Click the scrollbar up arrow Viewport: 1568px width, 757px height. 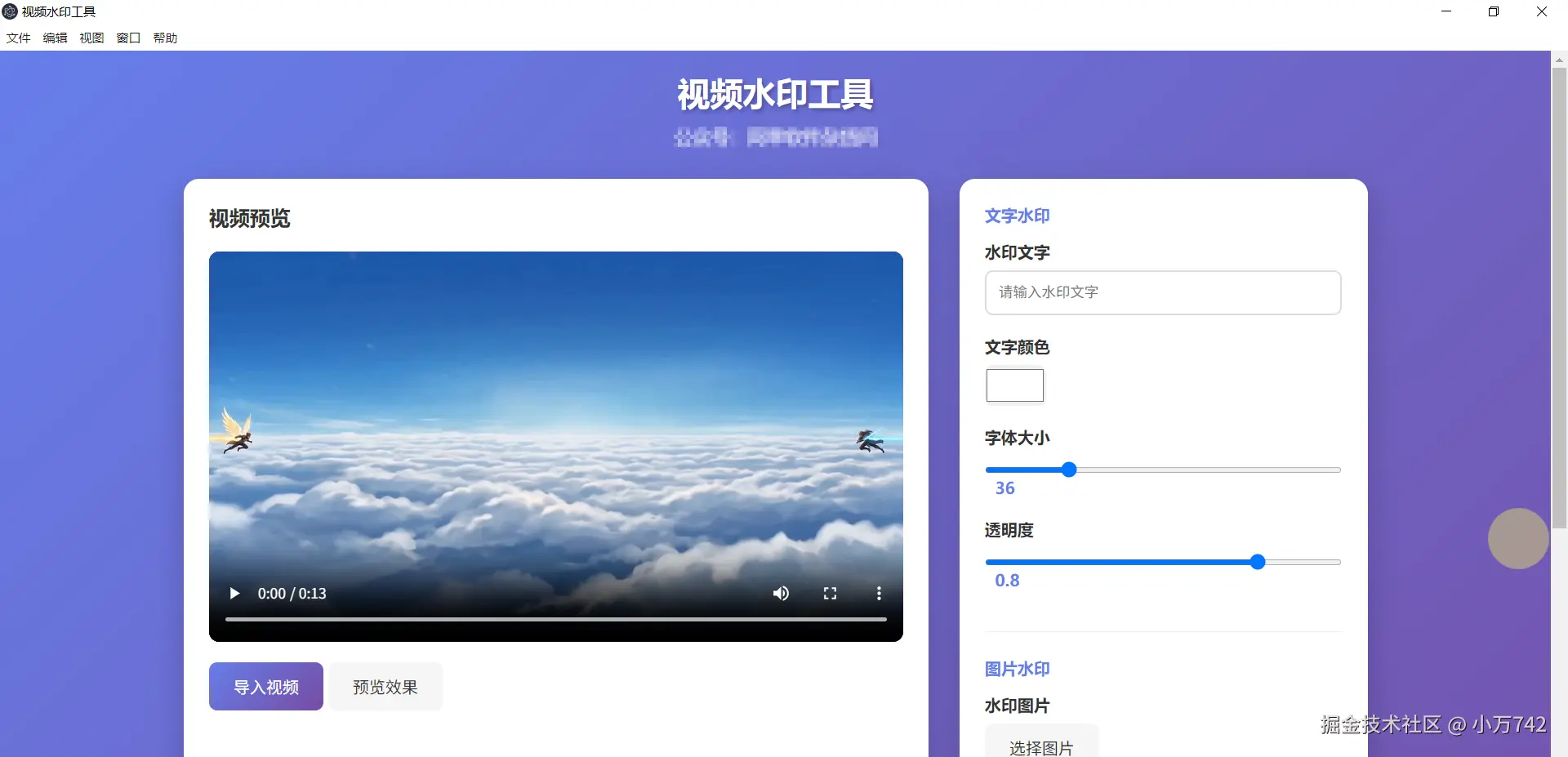[1559, 59]
